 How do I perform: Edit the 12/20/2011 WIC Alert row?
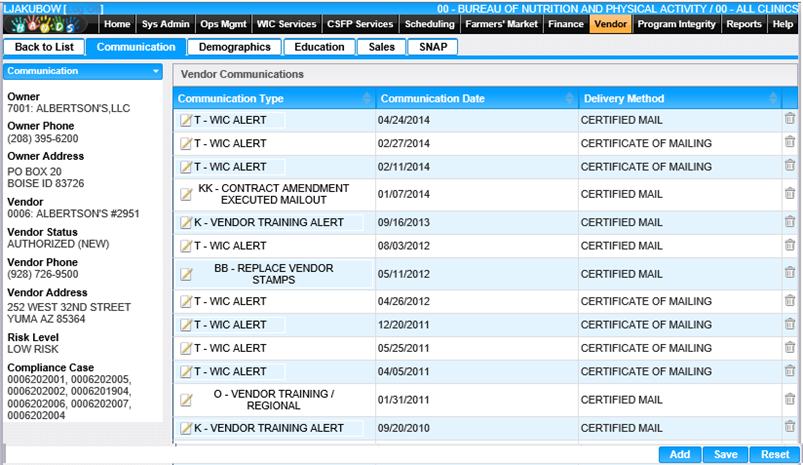pos(186,325)
